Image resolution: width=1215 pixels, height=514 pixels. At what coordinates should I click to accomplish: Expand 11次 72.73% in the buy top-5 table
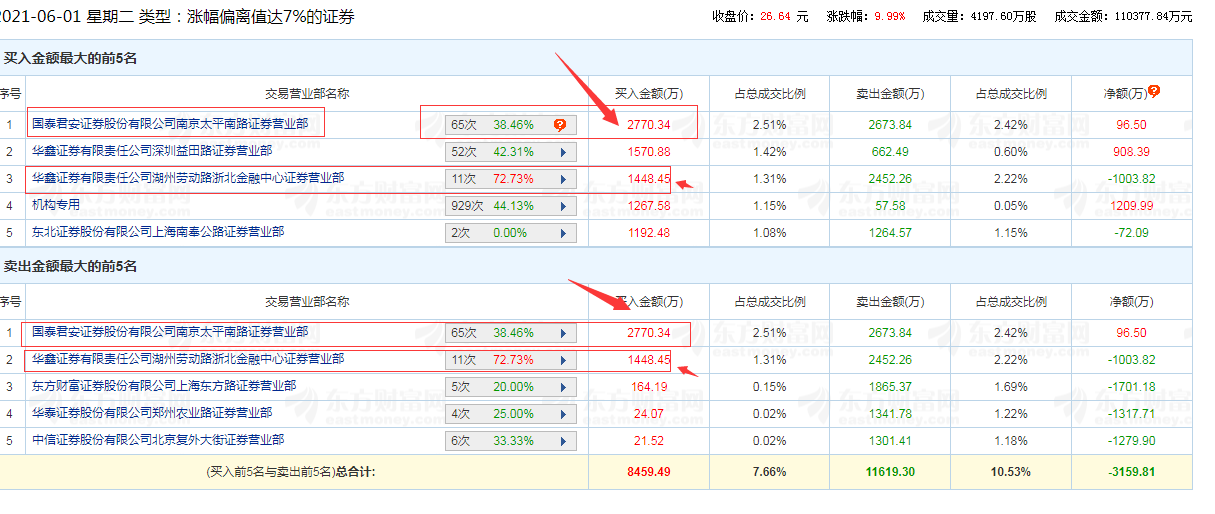[x=563, y=179]
